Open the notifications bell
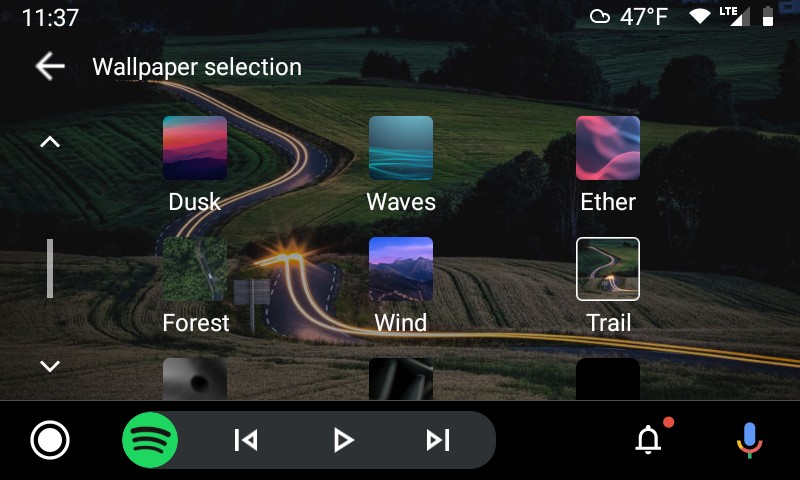The image size is (800, 480). tap(648, 439)
